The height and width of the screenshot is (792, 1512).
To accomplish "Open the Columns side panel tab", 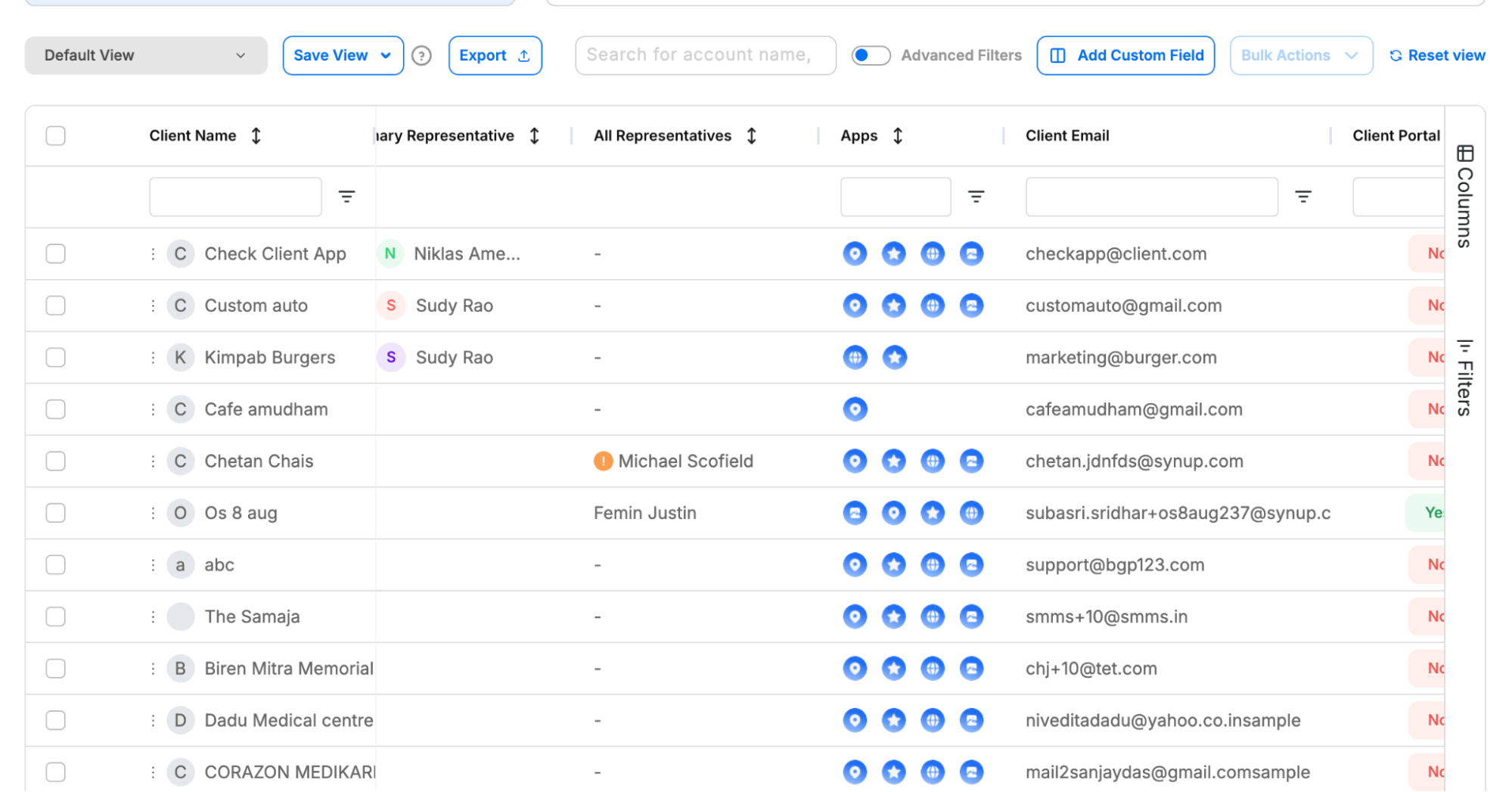I will pyautogui.click(x=1464, y=196).
